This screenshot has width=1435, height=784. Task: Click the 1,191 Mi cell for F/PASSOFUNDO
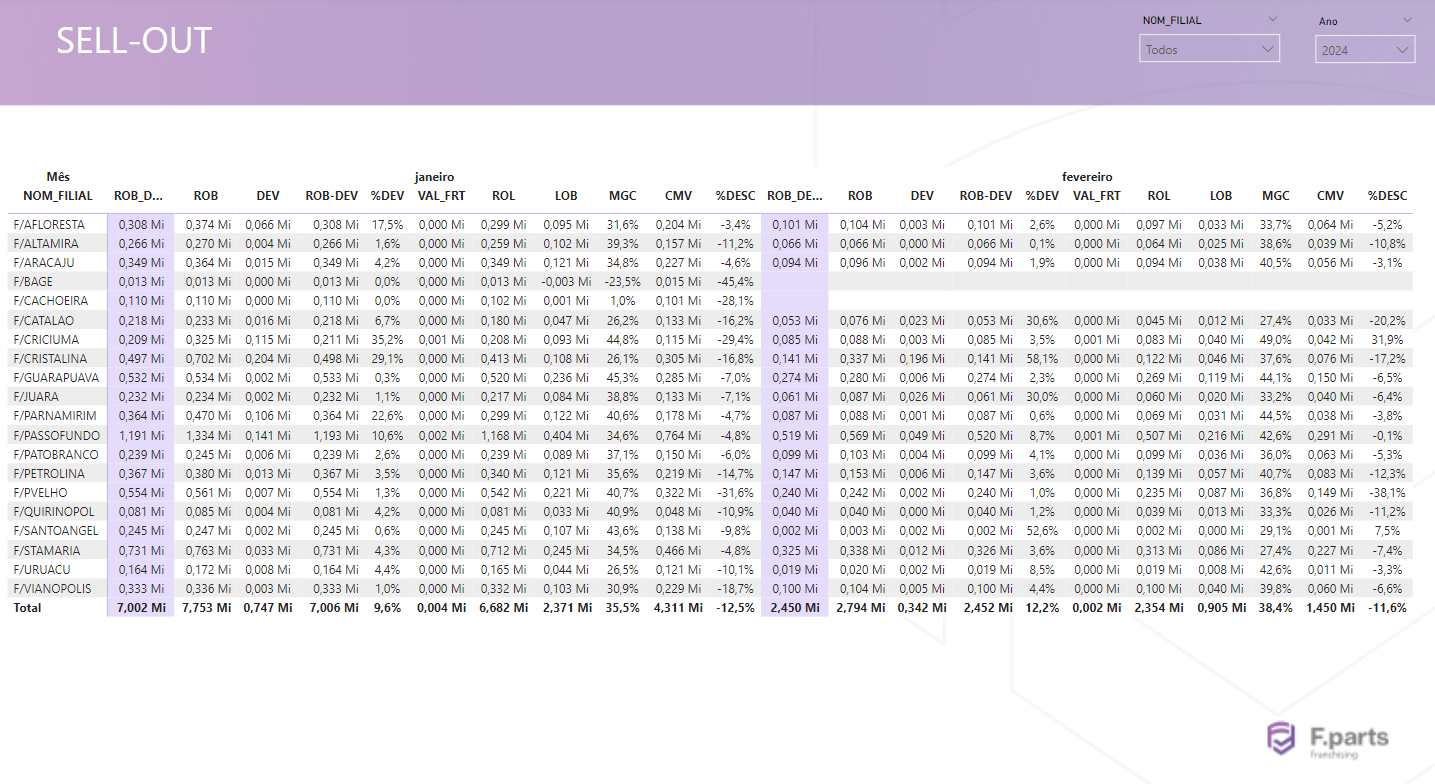141,436
